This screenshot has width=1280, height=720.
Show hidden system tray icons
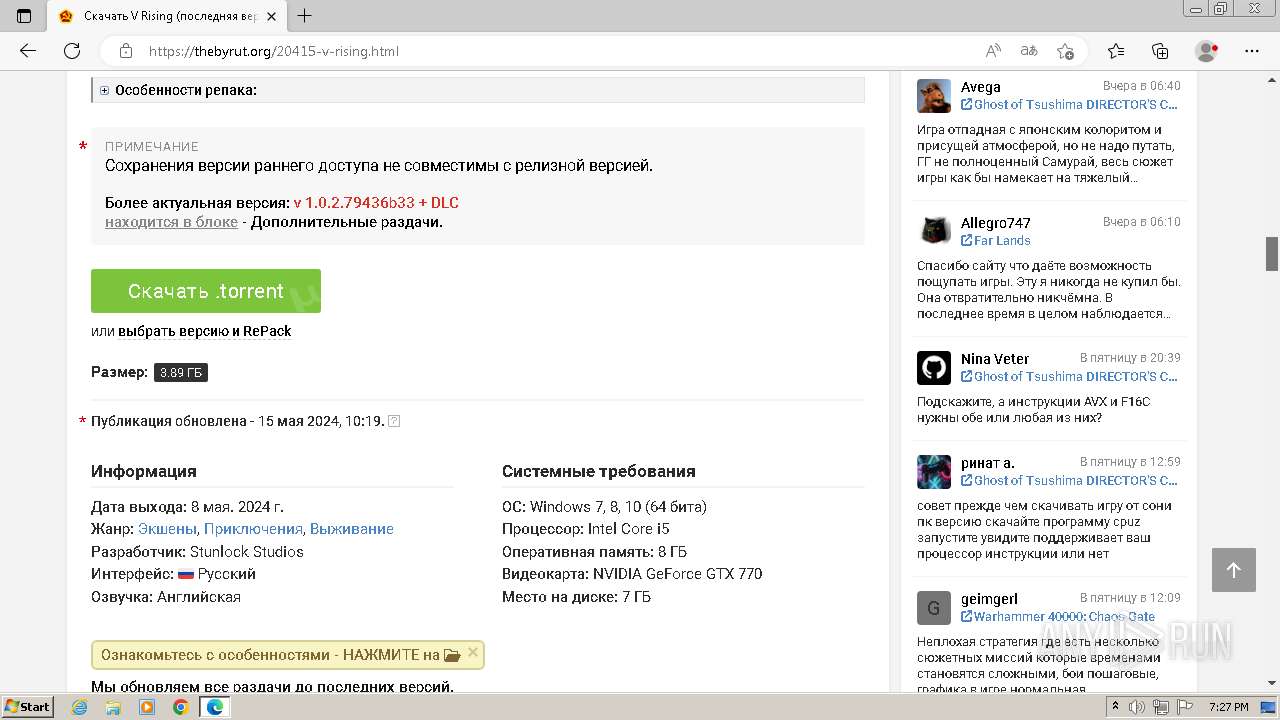1117,707
